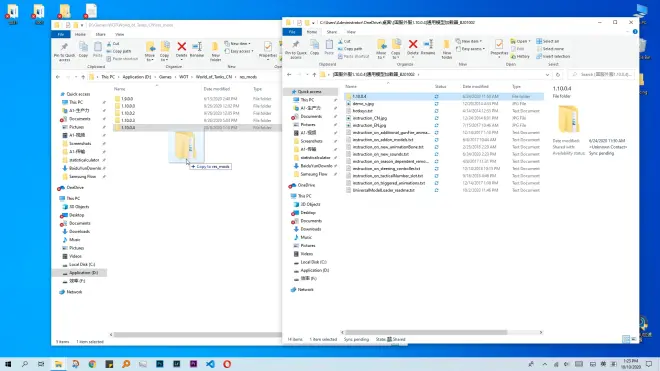
Task: Switch to Share tab in left window
Action: click(100, 35)
